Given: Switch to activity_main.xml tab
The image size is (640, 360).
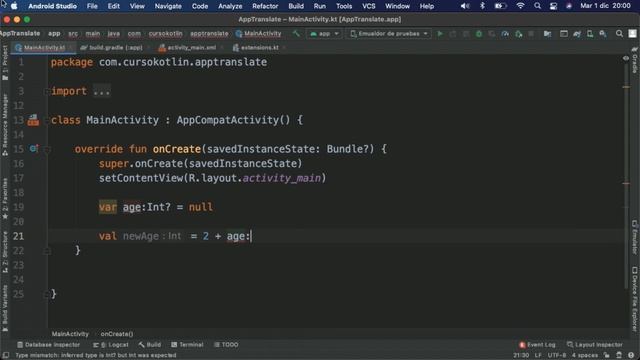Looking at the screenshot, I should click(x=191, y=48).
